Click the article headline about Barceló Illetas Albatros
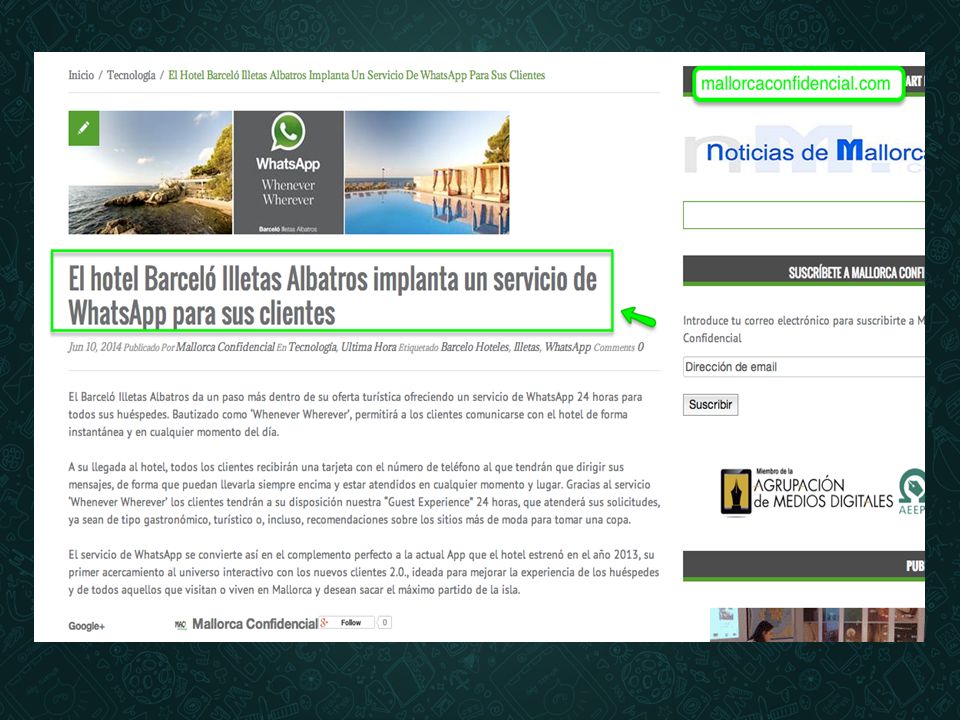 point(332,296)
